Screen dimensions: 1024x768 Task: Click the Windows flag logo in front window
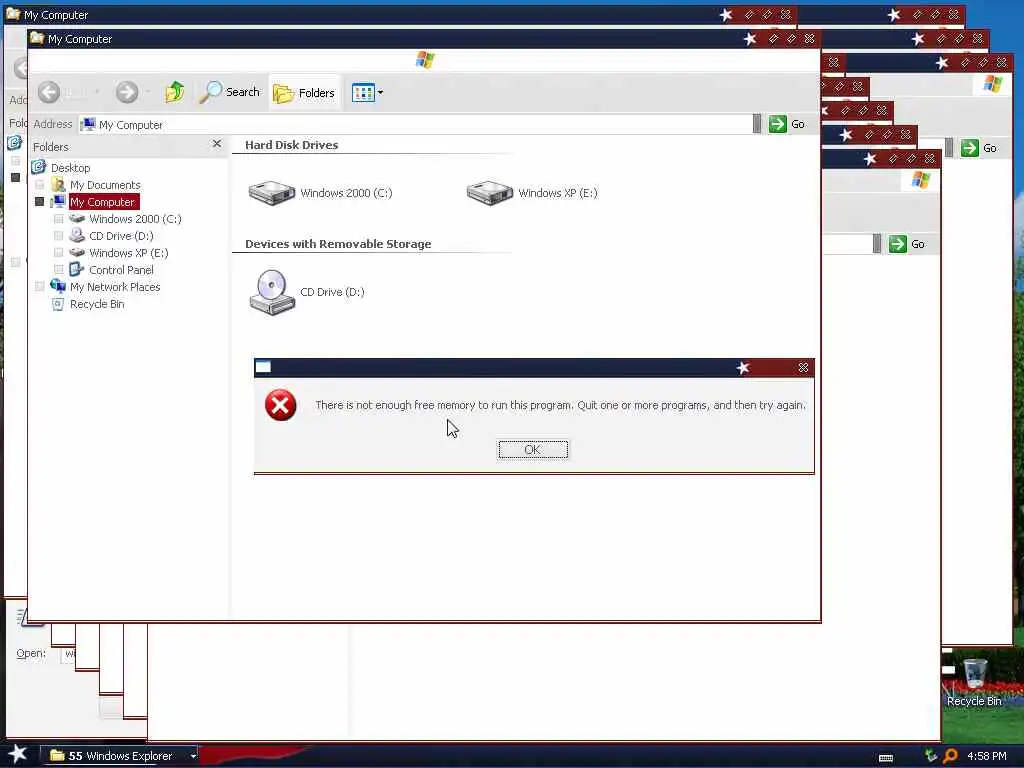(x=425, y=60)
